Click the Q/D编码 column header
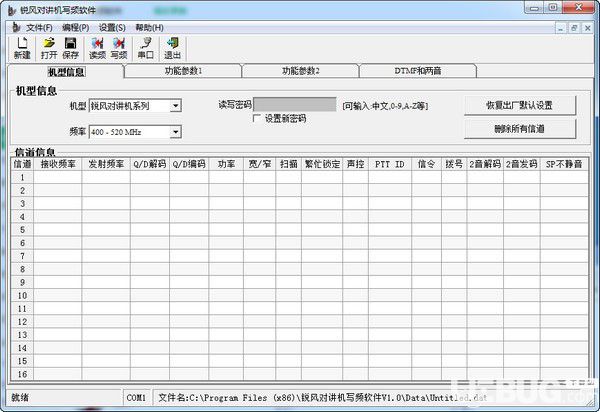 [189, 164]
